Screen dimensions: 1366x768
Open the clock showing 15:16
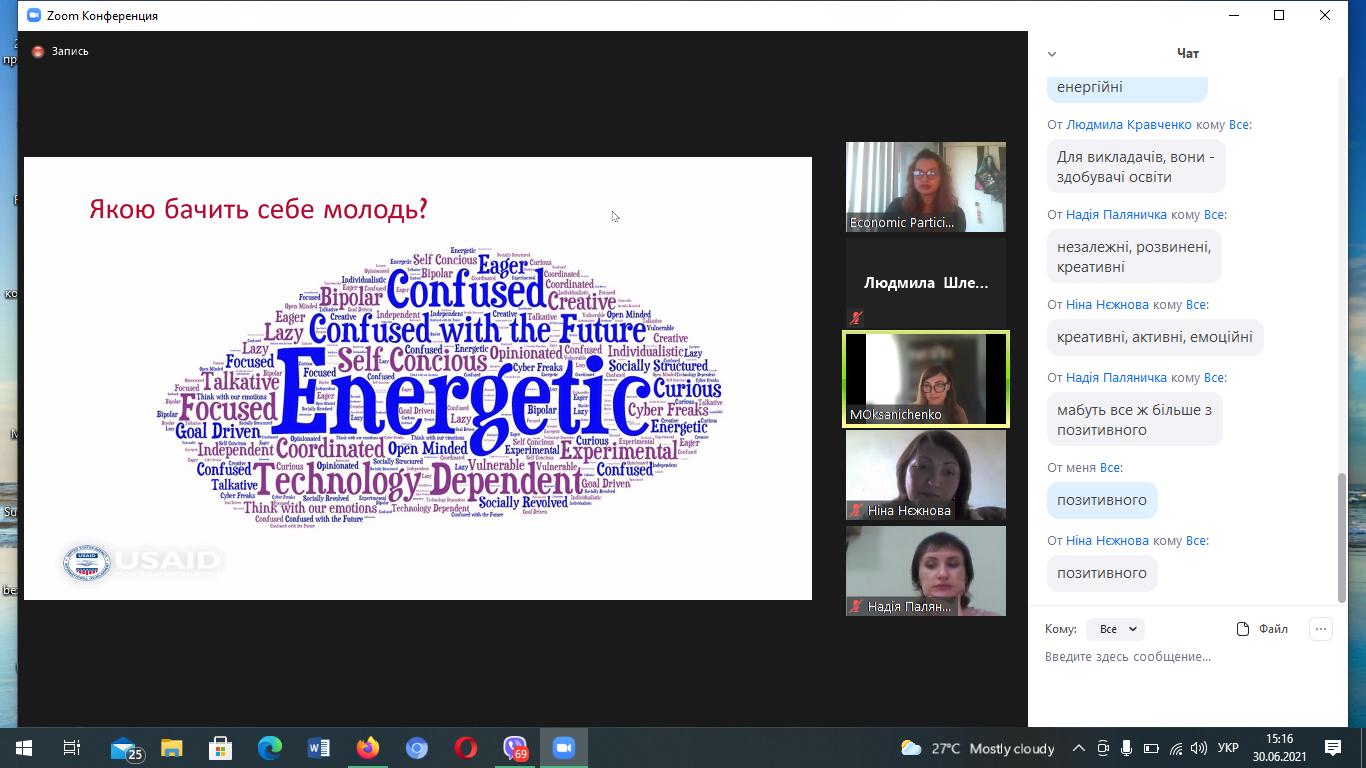click(x=1279, y=748)
